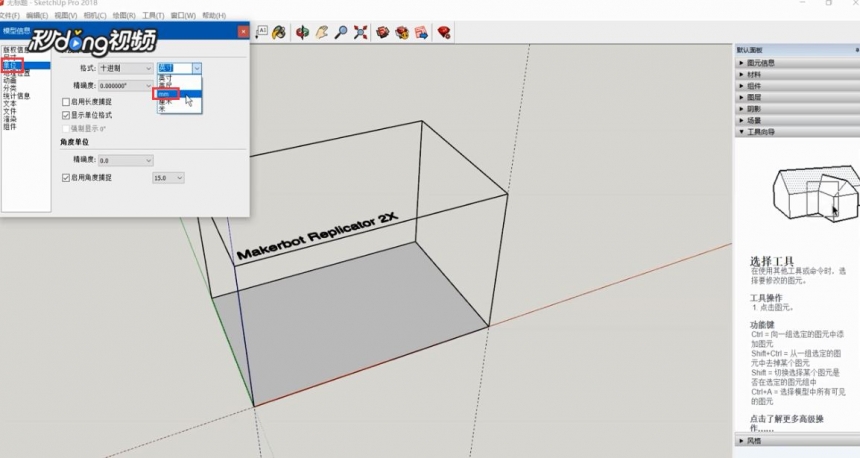
Task: Open the 文件(F) menu
Action: 9,15
